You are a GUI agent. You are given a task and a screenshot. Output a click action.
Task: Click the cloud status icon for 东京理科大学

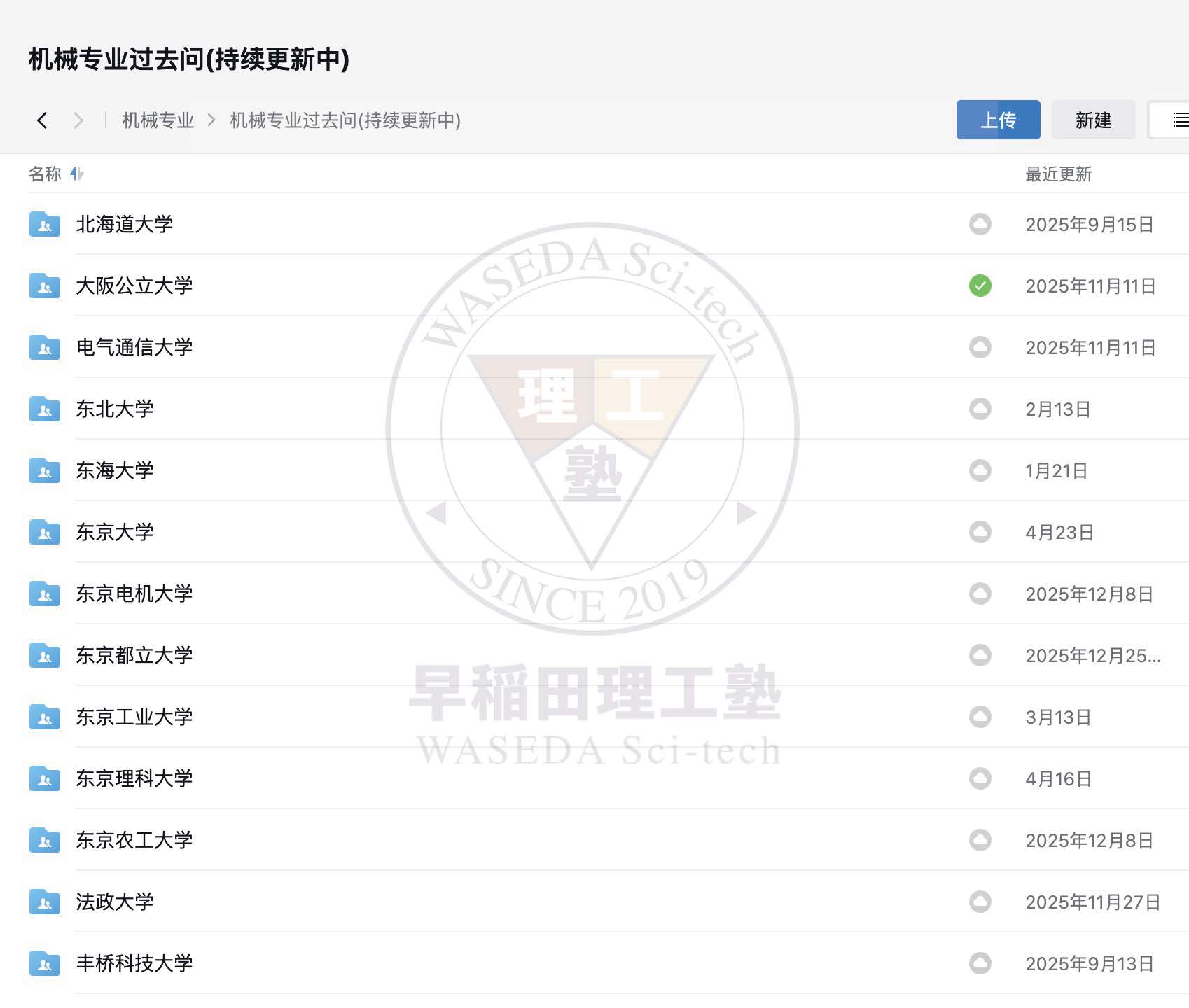point(980,778)
